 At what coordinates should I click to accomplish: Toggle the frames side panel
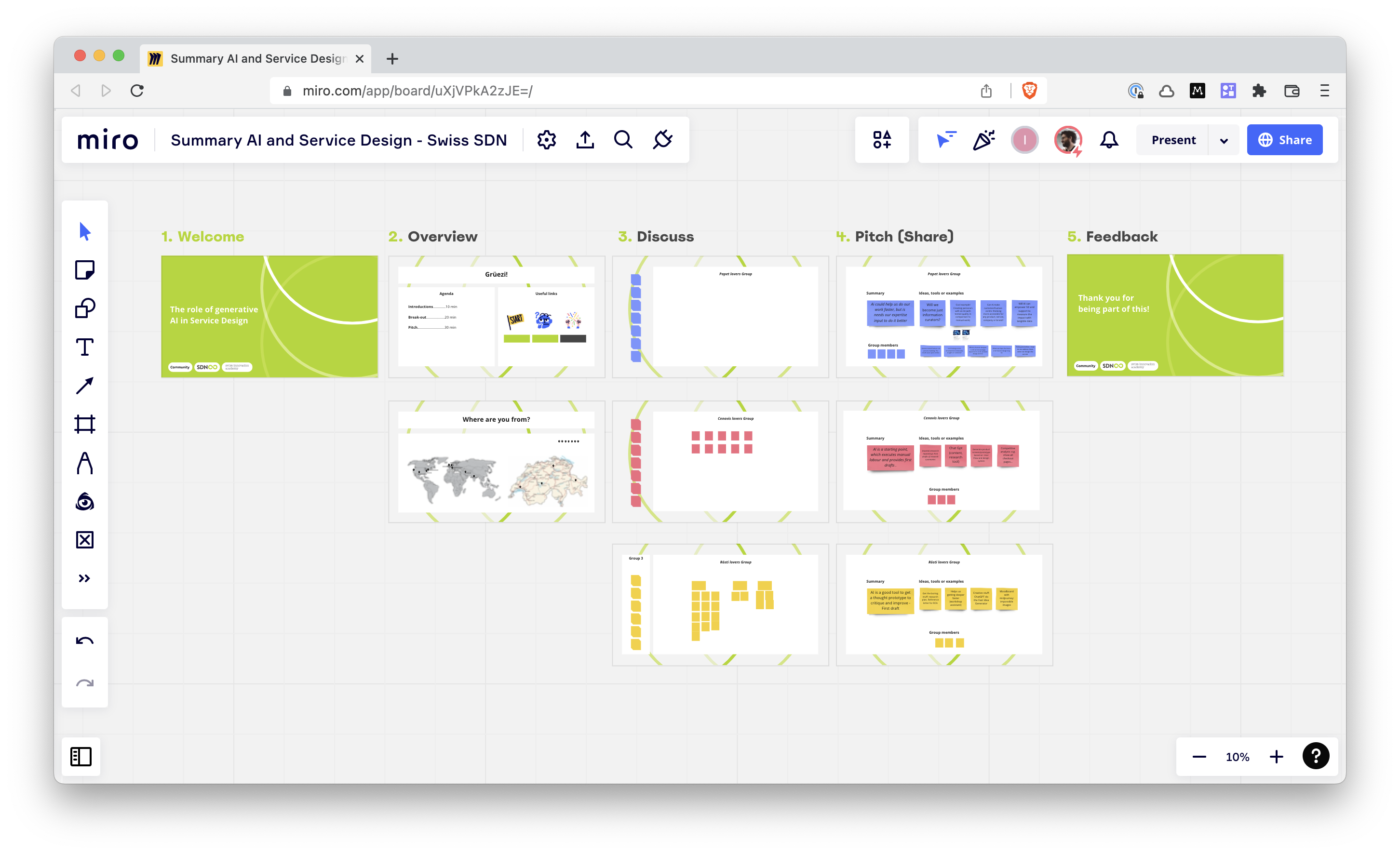point(81,756)
